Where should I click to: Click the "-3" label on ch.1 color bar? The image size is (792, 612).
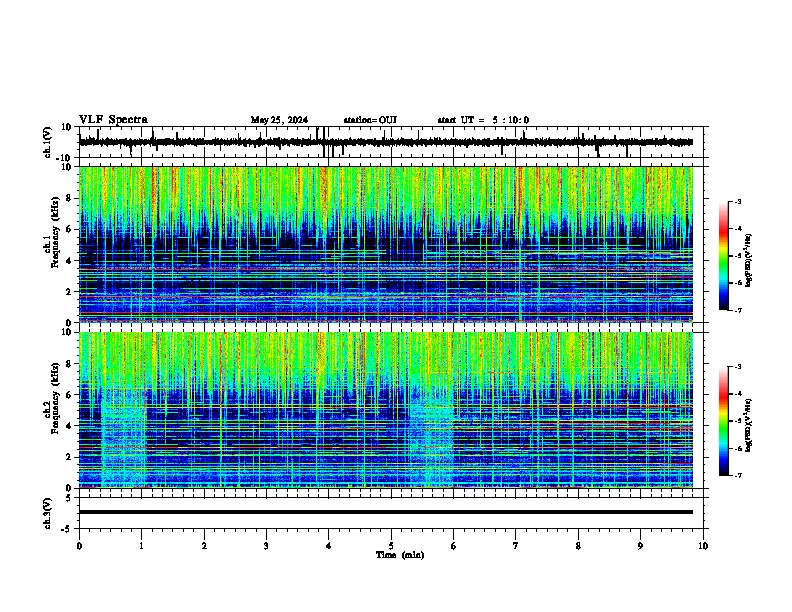(x=738, y=201)
